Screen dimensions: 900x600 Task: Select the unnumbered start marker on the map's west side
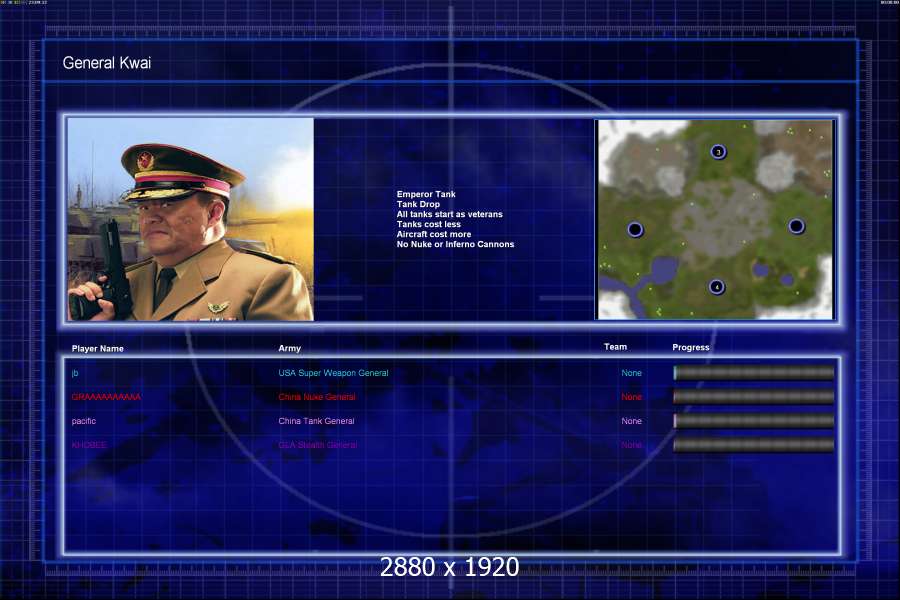tap(635, 230)
